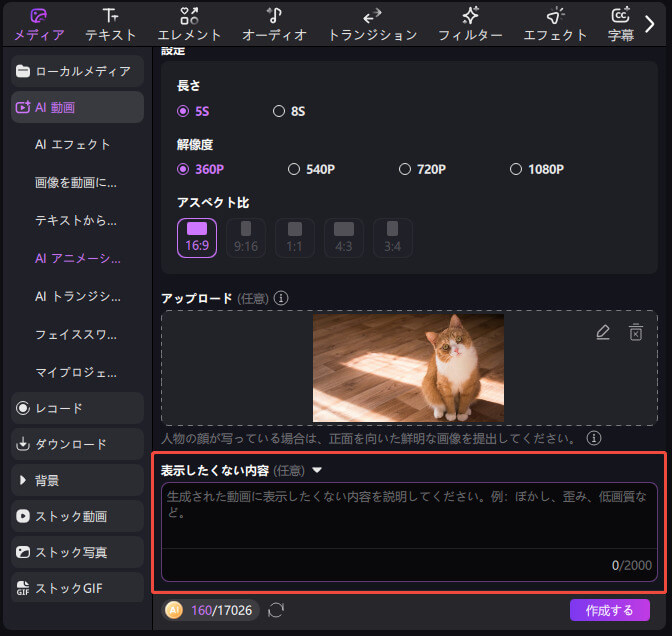Open the トランジション tool
672x636 pixels.
coord(372,24)
